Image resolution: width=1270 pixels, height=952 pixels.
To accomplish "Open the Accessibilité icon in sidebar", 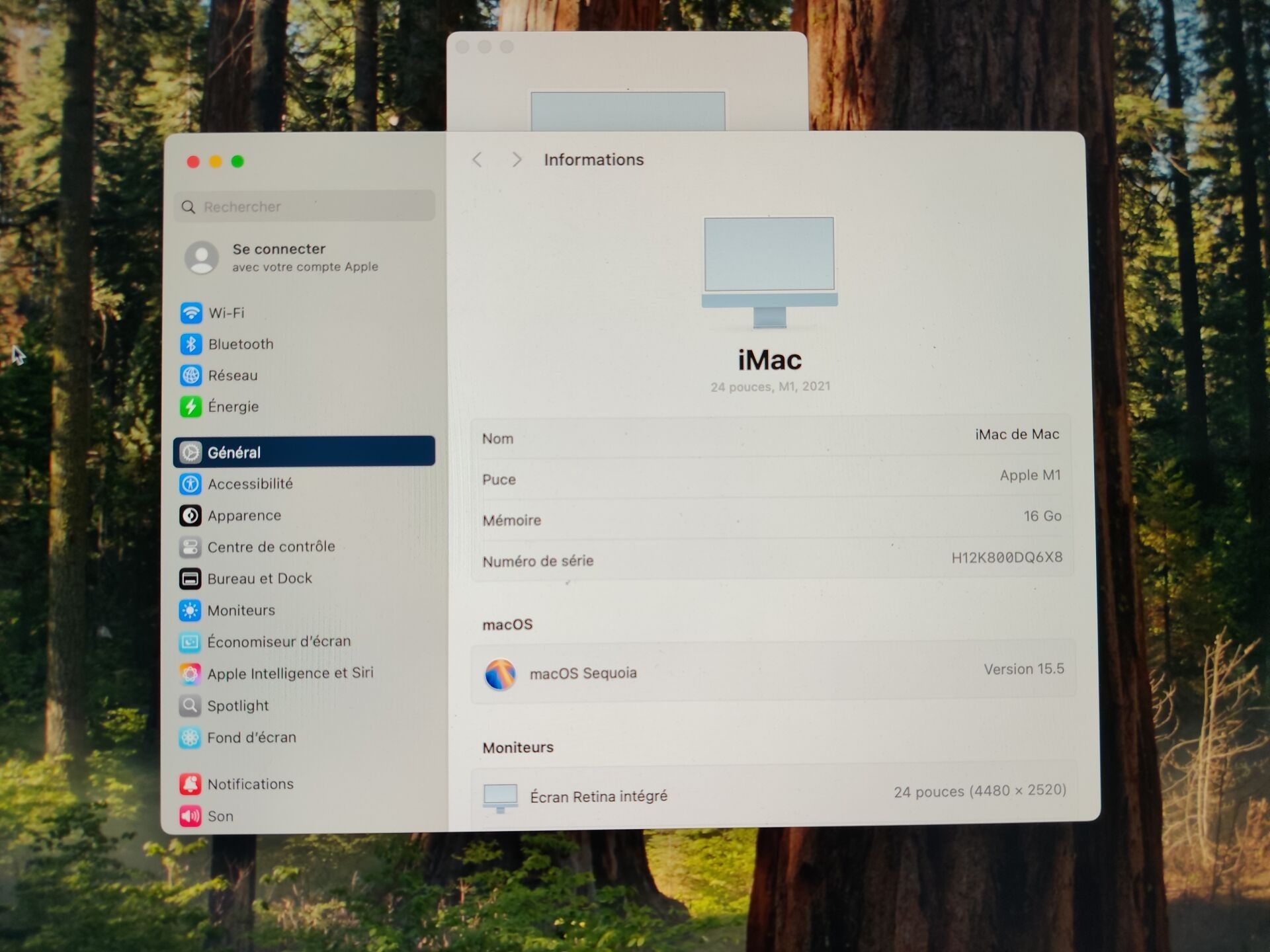I will [x=190, y=484].
